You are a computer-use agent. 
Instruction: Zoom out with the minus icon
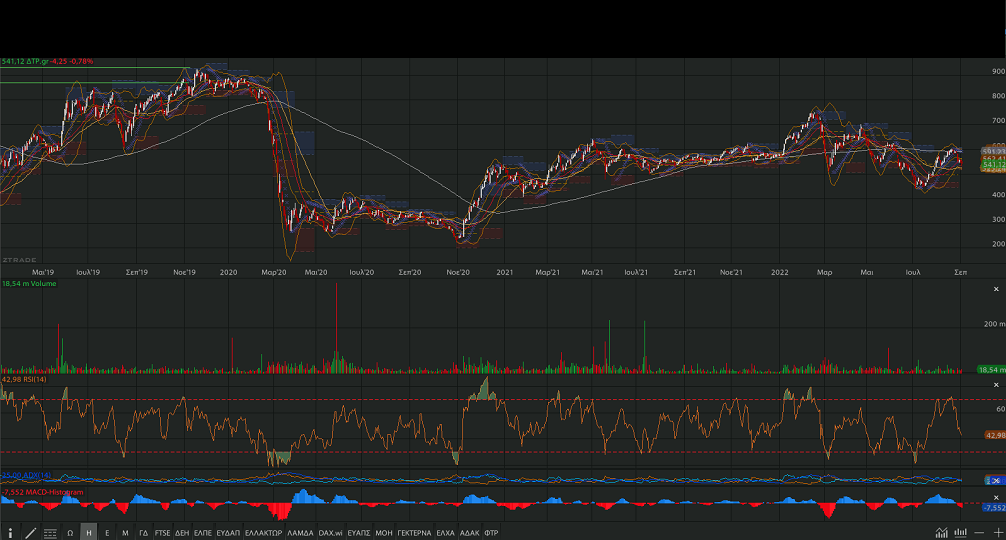tap(979, 533)
